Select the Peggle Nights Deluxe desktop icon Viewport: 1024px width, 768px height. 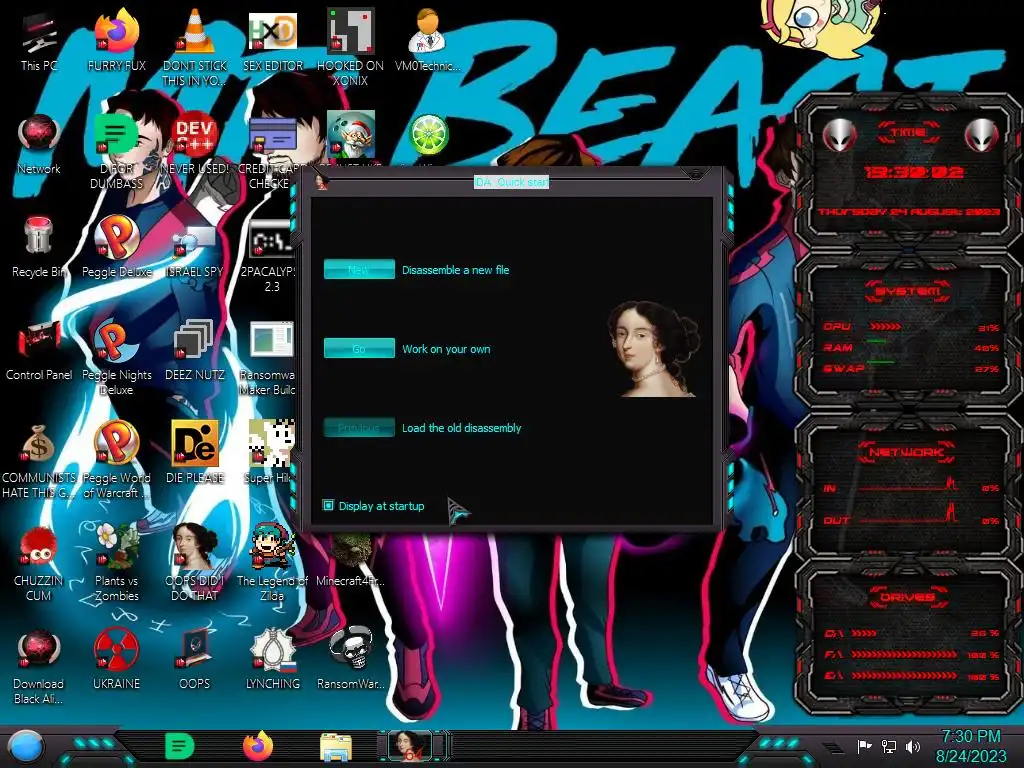tap(117, 358)
